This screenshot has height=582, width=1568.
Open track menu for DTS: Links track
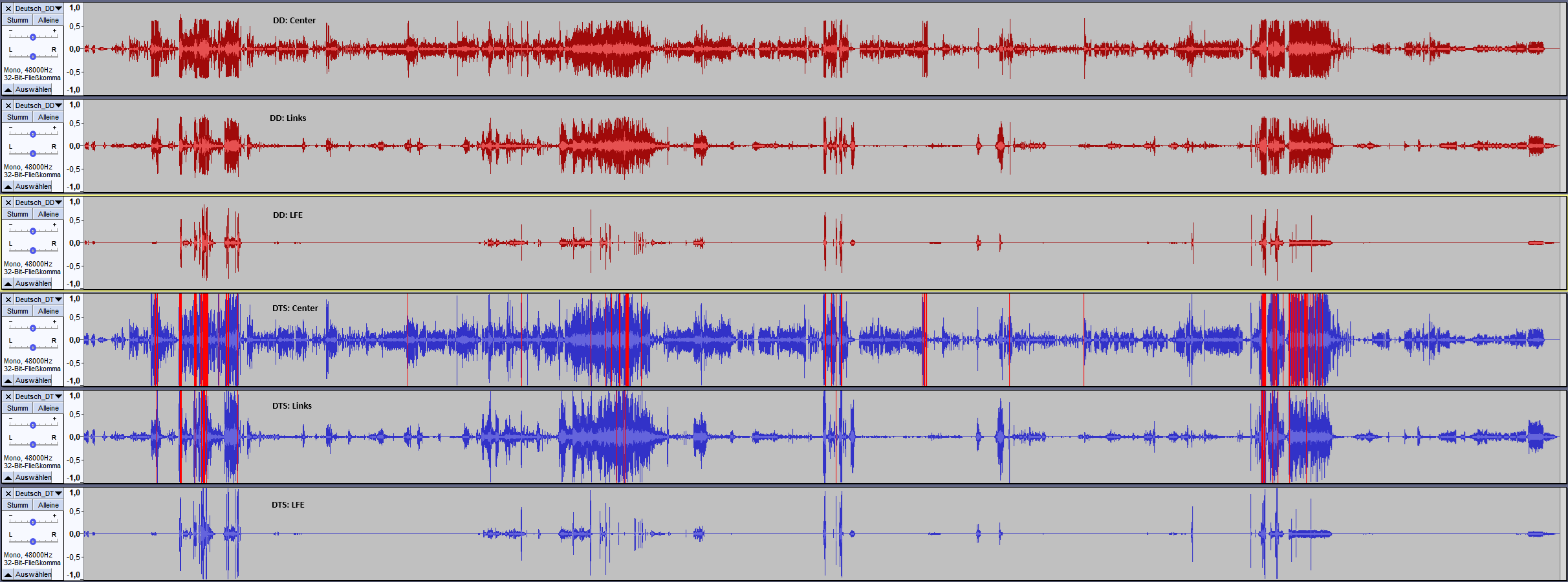tap(39, 397)
